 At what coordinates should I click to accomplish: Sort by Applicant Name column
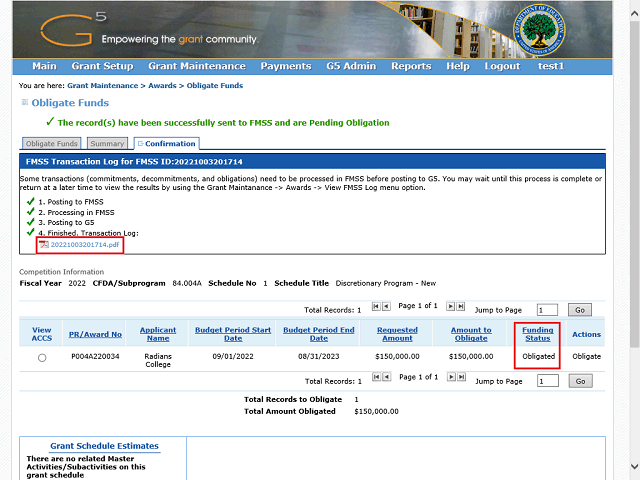point(158,334)
